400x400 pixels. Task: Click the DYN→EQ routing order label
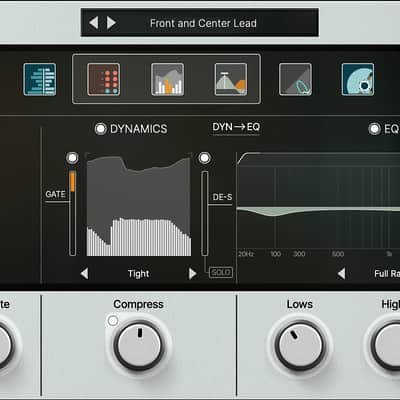pyautogui.click(x=236, y=127)
